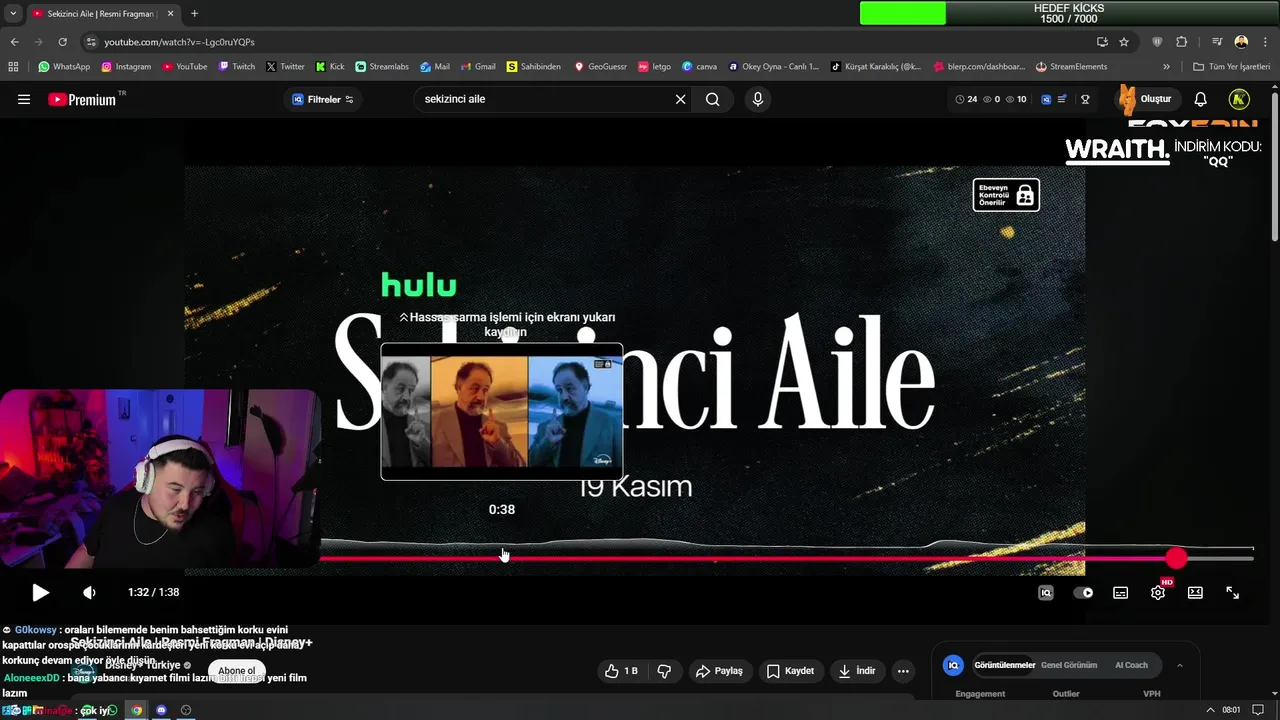Click the red progress scrubber handle
Viewport: 1280px width, 720px height.
pos(1176,558)
